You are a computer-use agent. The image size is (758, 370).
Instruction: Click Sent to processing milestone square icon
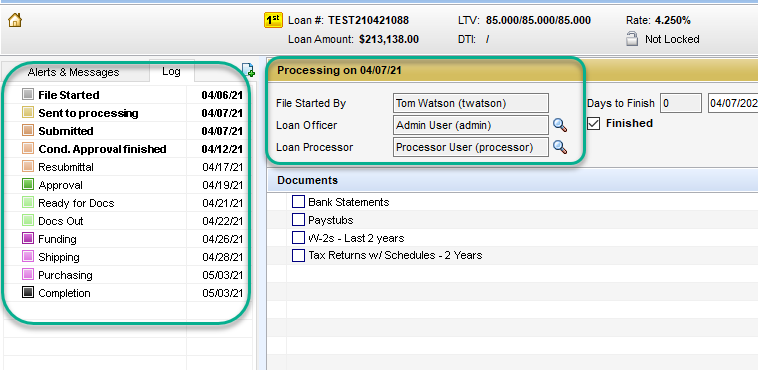(x=28, y=113)
